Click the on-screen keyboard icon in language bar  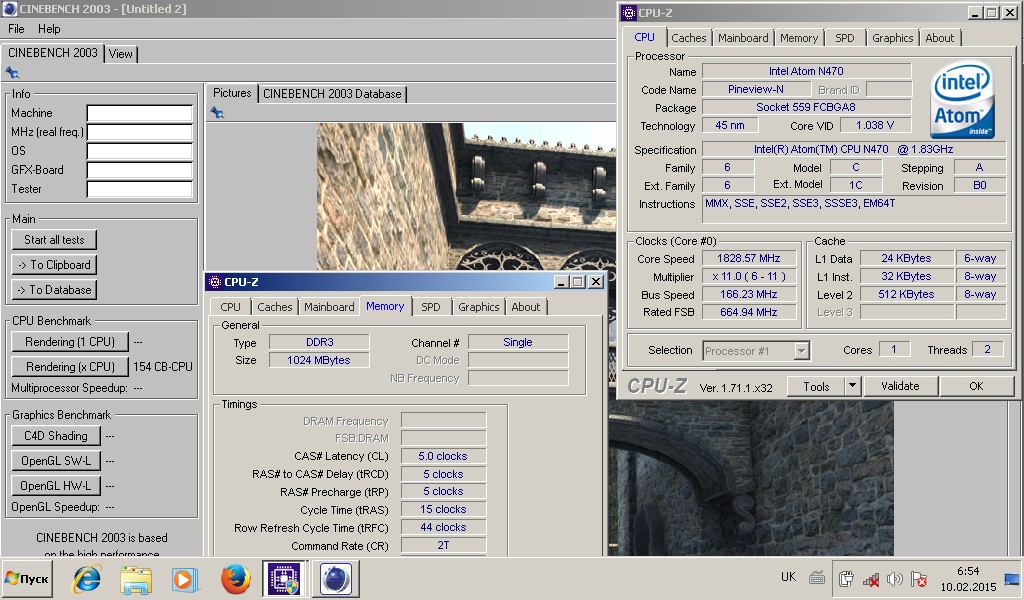816,578
